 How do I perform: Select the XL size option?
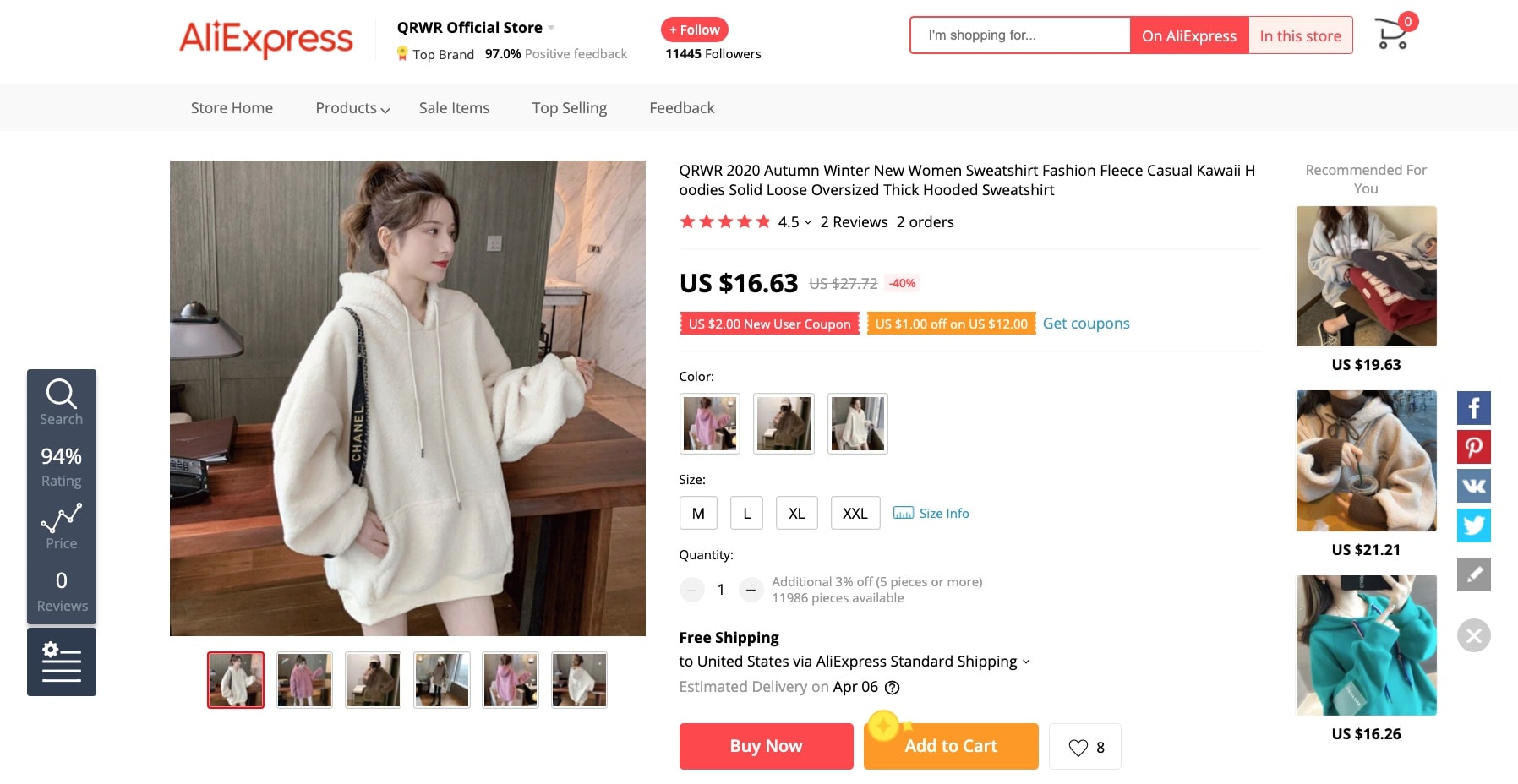[x=795, y=513]
